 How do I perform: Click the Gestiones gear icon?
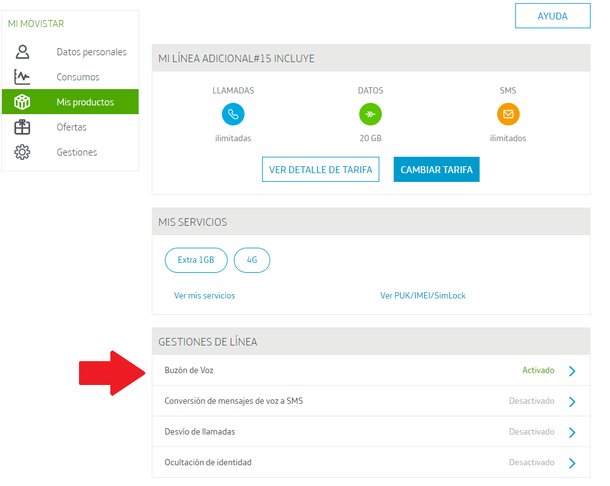point(22,152)
